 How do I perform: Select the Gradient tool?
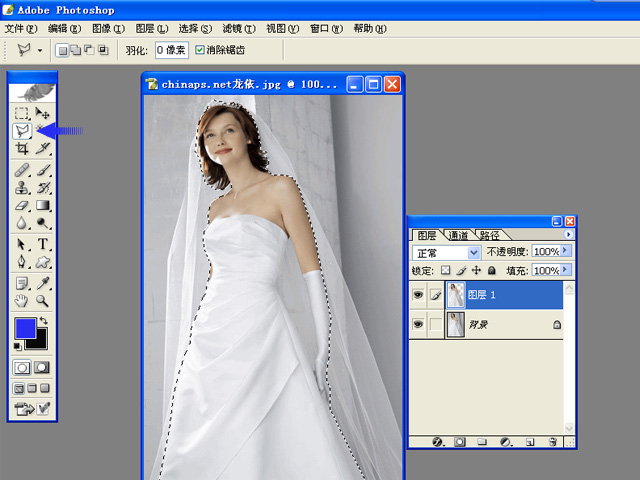[x=42, y=205]
